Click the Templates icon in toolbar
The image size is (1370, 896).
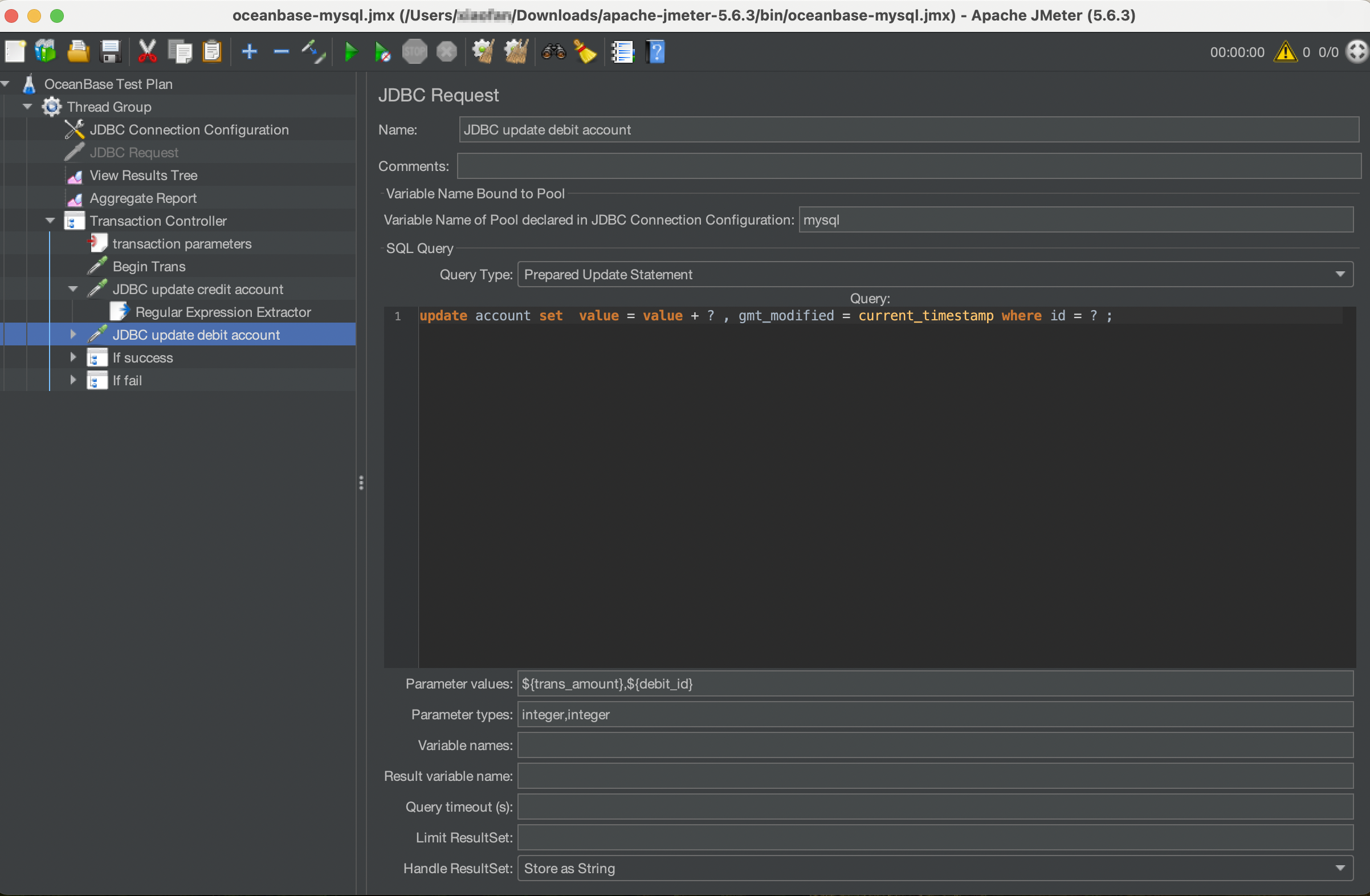[46, 52]
